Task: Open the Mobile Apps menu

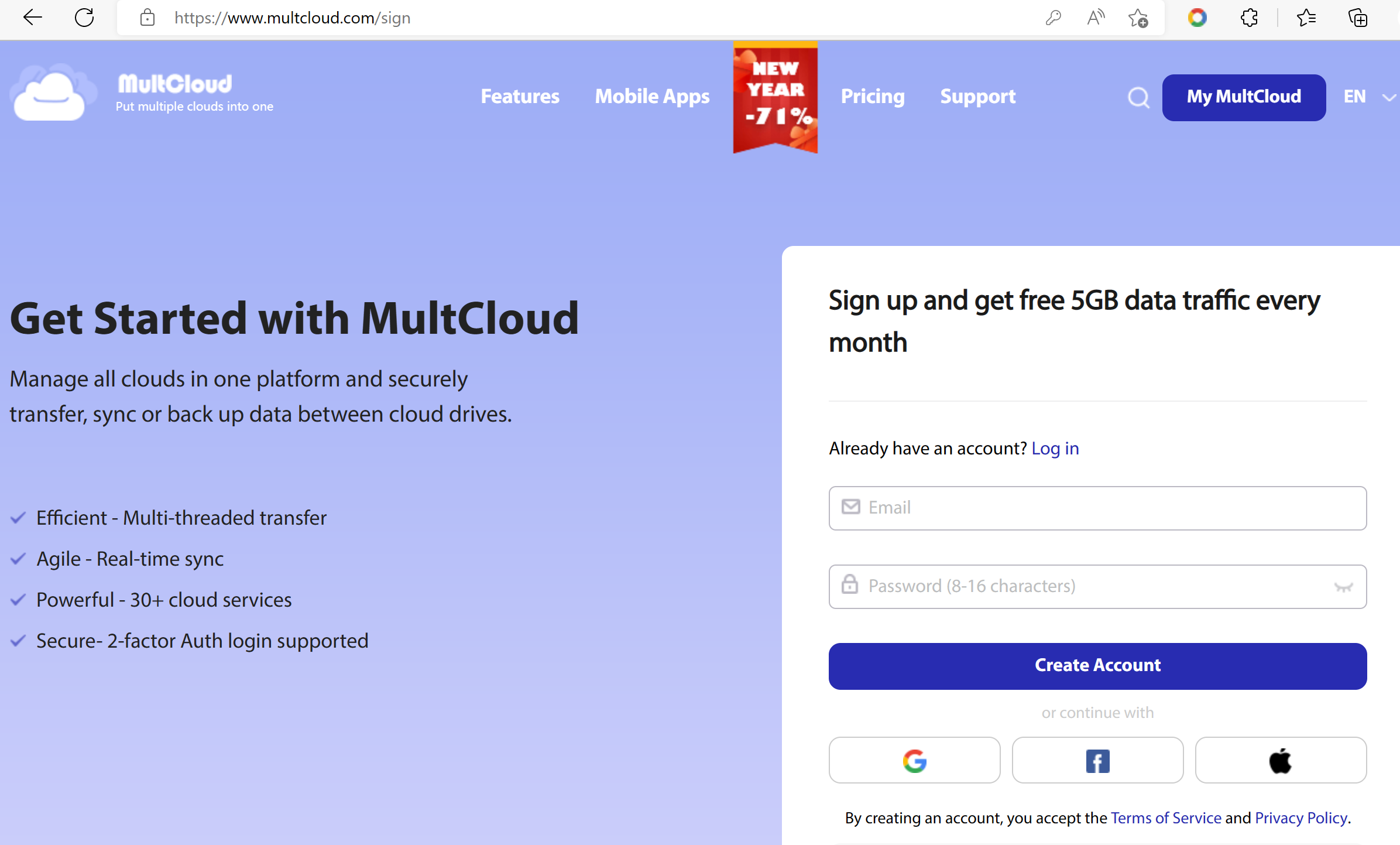Action: coord(652,97)
